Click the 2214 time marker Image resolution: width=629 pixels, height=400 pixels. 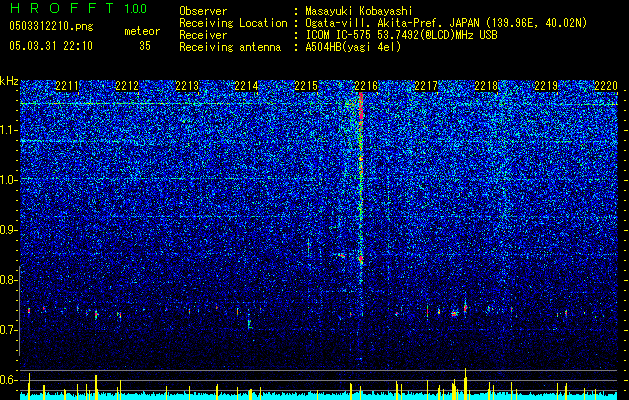pos(246,86)
